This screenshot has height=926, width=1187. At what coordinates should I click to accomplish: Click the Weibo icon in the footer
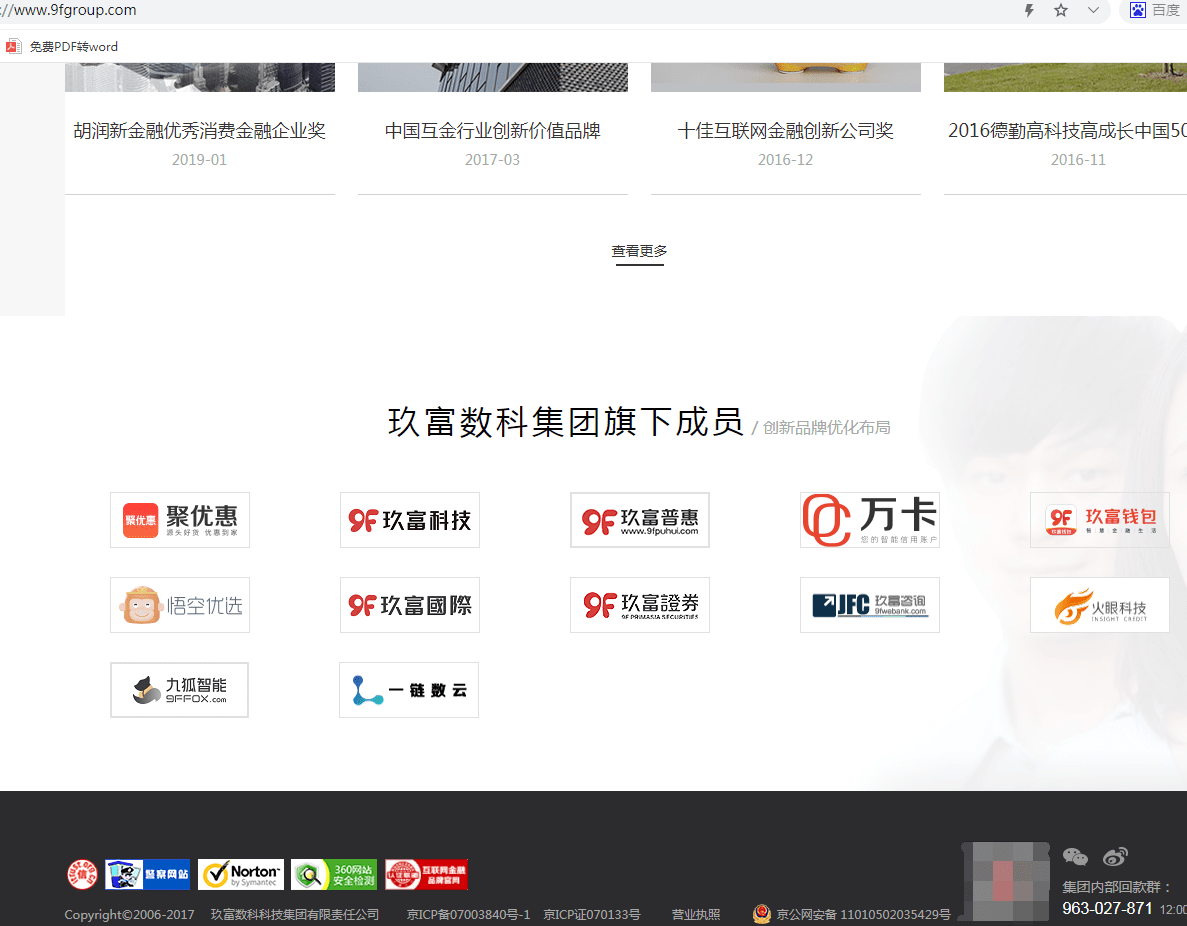pos(1115,856)
